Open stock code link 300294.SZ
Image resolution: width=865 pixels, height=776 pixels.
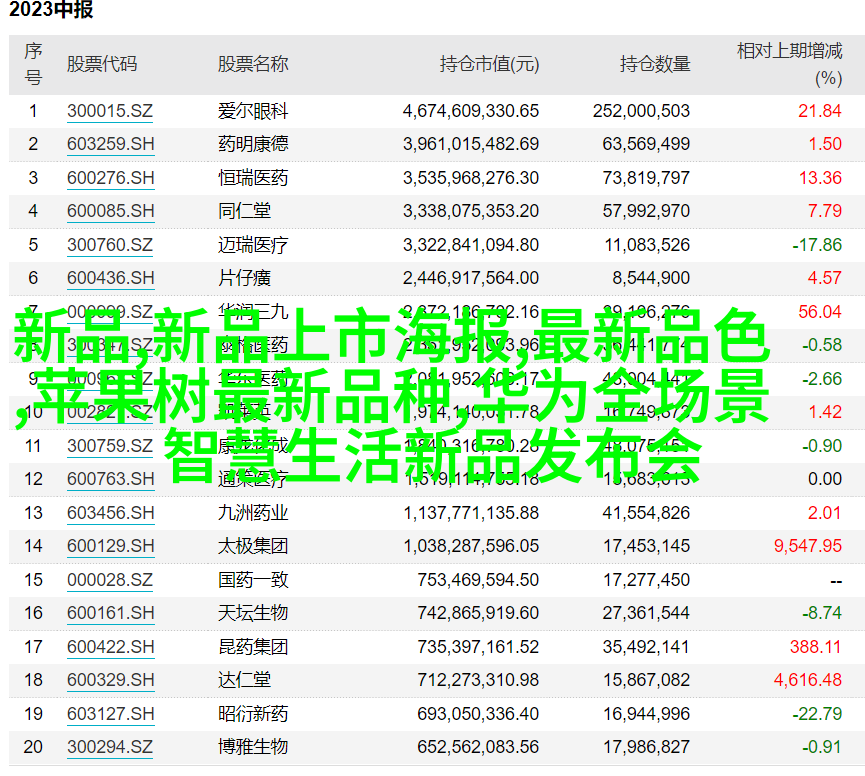pos(110,747)
